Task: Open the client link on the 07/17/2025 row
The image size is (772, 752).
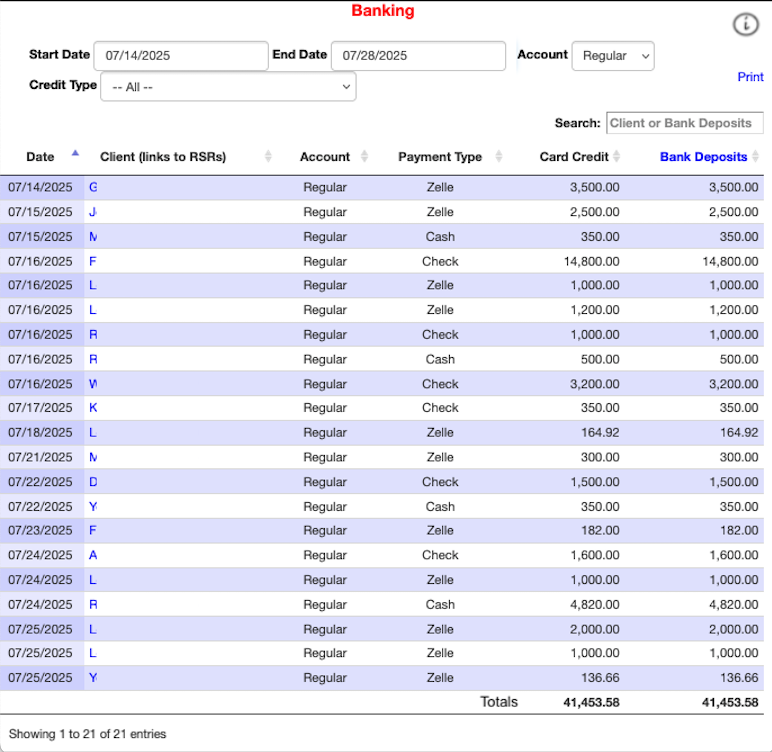Action: (x=93, y=408)
